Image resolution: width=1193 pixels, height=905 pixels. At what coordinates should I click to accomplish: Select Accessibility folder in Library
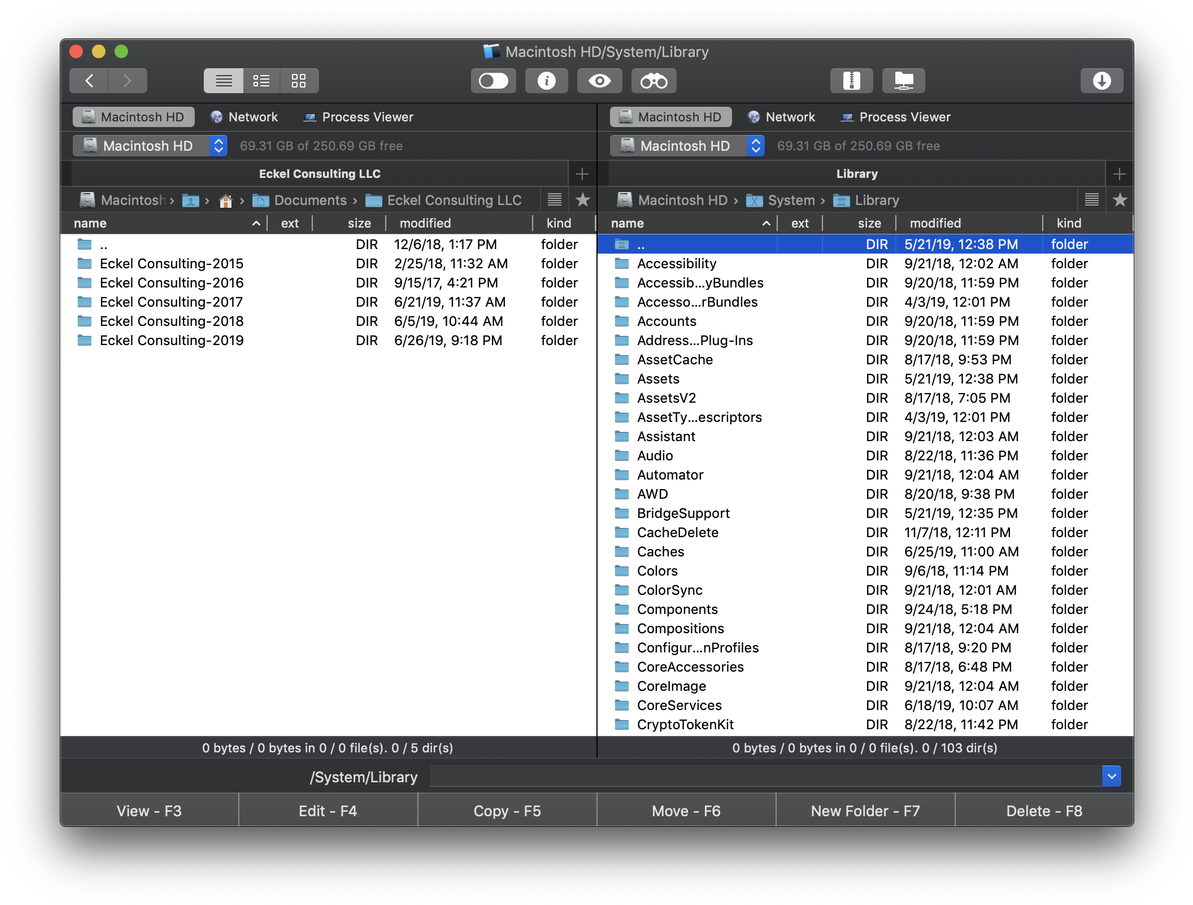(x=866, y=263)
